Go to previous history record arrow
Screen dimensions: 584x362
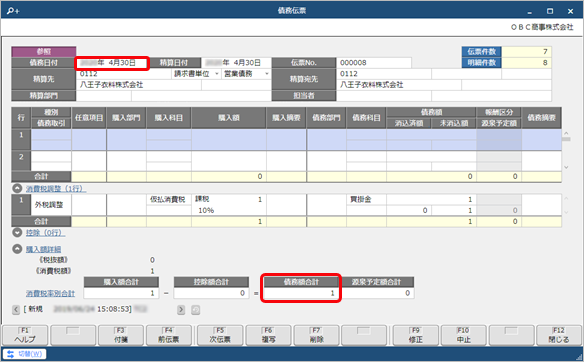point(16,309)
